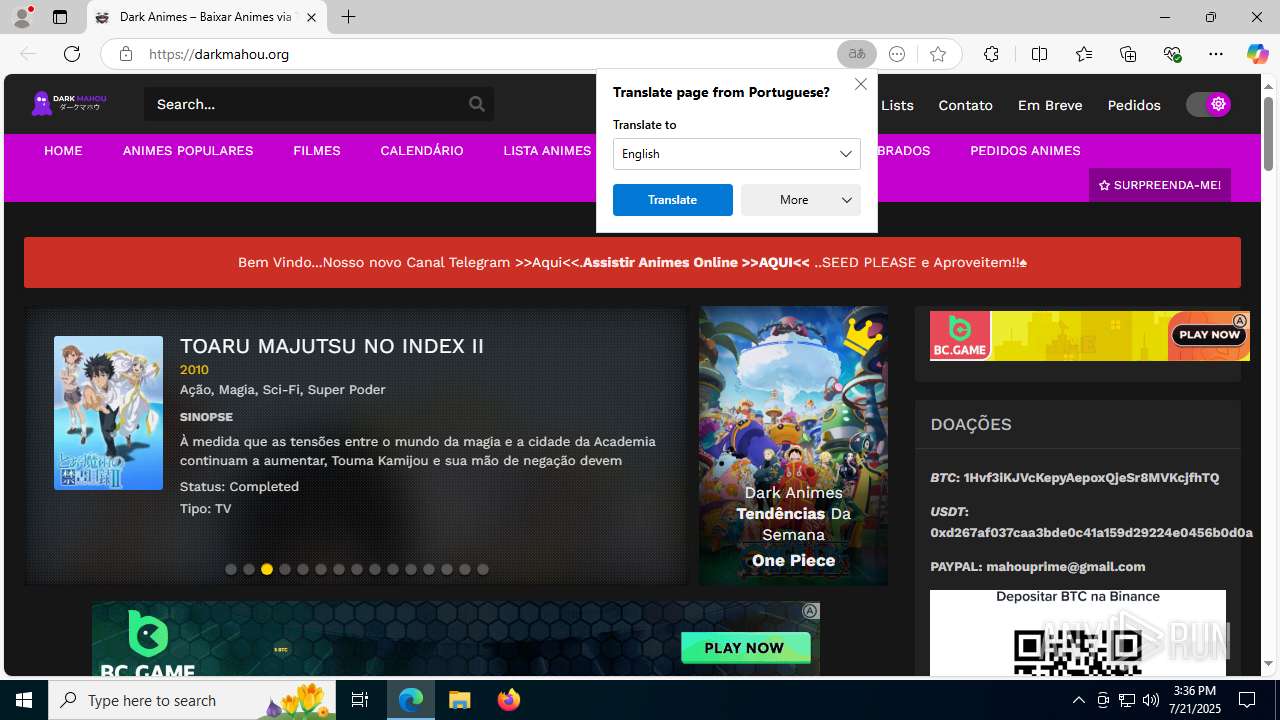Screen dimensions: 1280x720
Task: Click the blue Translate button
Action: point(673,200)
